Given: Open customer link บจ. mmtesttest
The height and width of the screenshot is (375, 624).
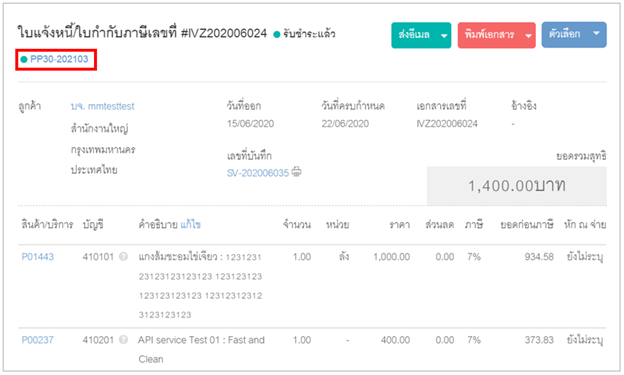Looking at the screenshot, I should 102,106.
